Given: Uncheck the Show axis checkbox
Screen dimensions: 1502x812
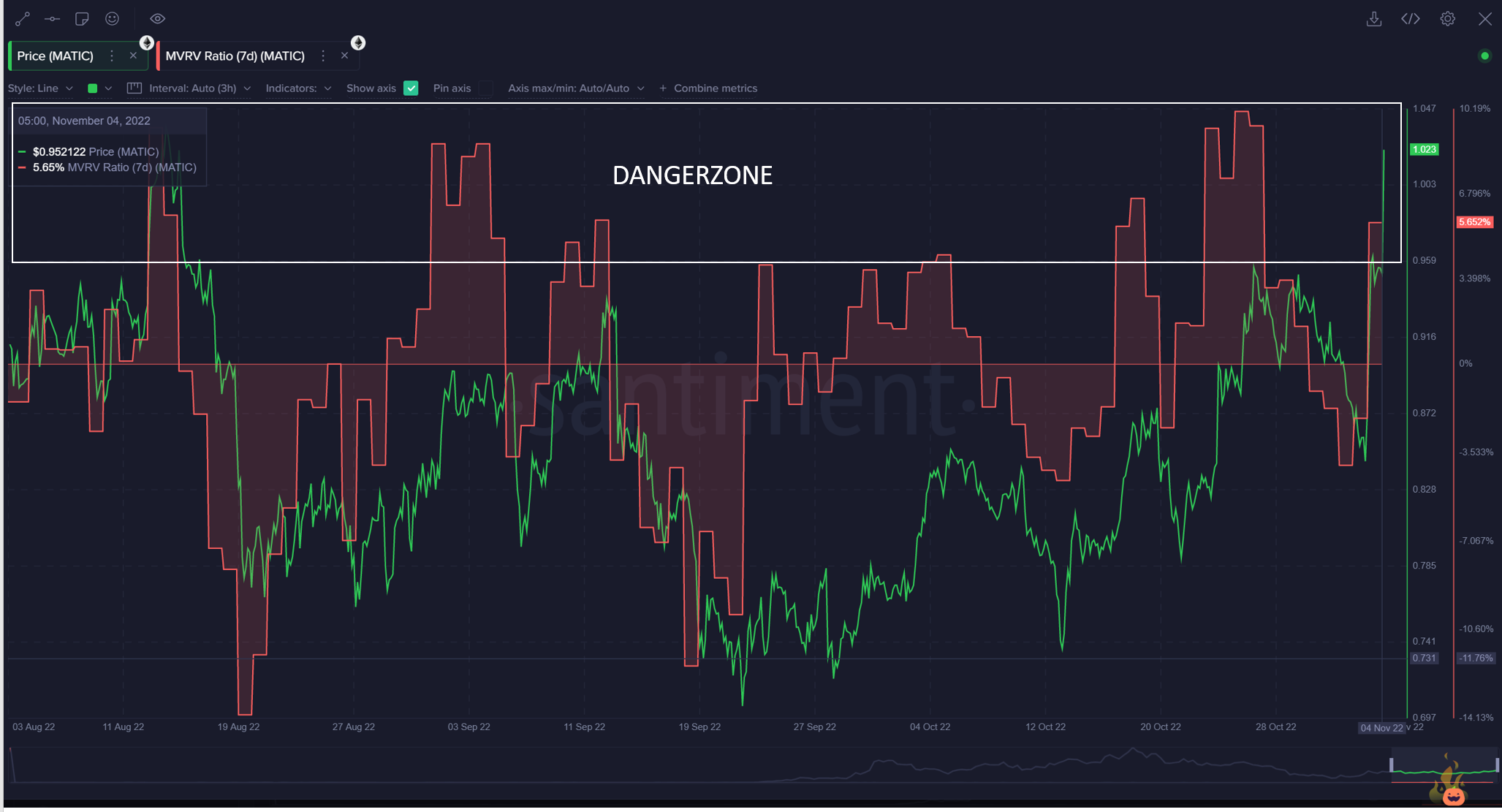Looking at the screenshot, I should click(x=411, y=88).
